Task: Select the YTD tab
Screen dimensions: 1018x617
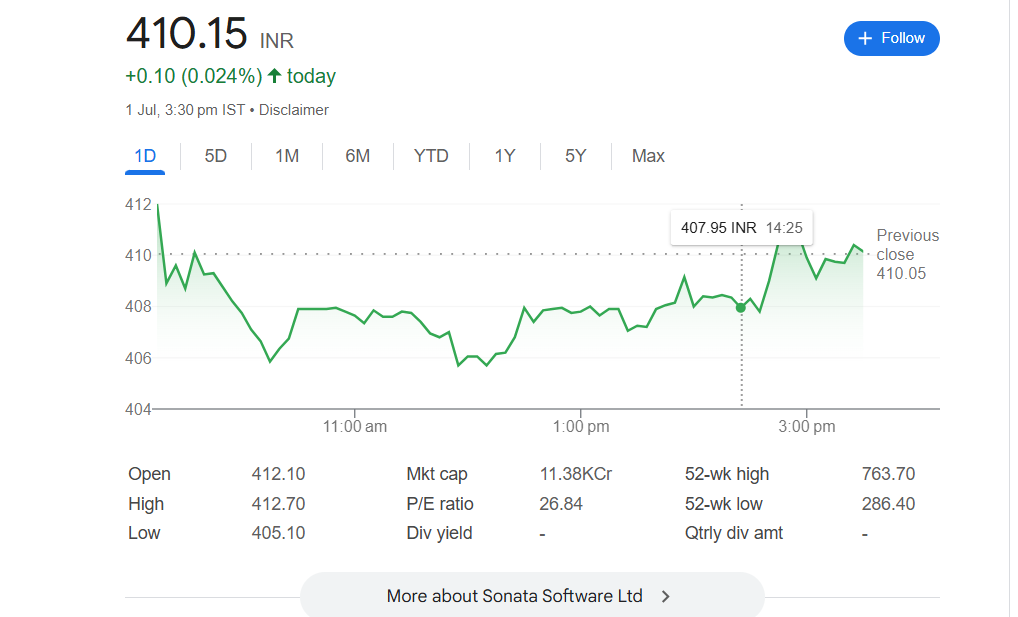Action: (x=431, y=156)
